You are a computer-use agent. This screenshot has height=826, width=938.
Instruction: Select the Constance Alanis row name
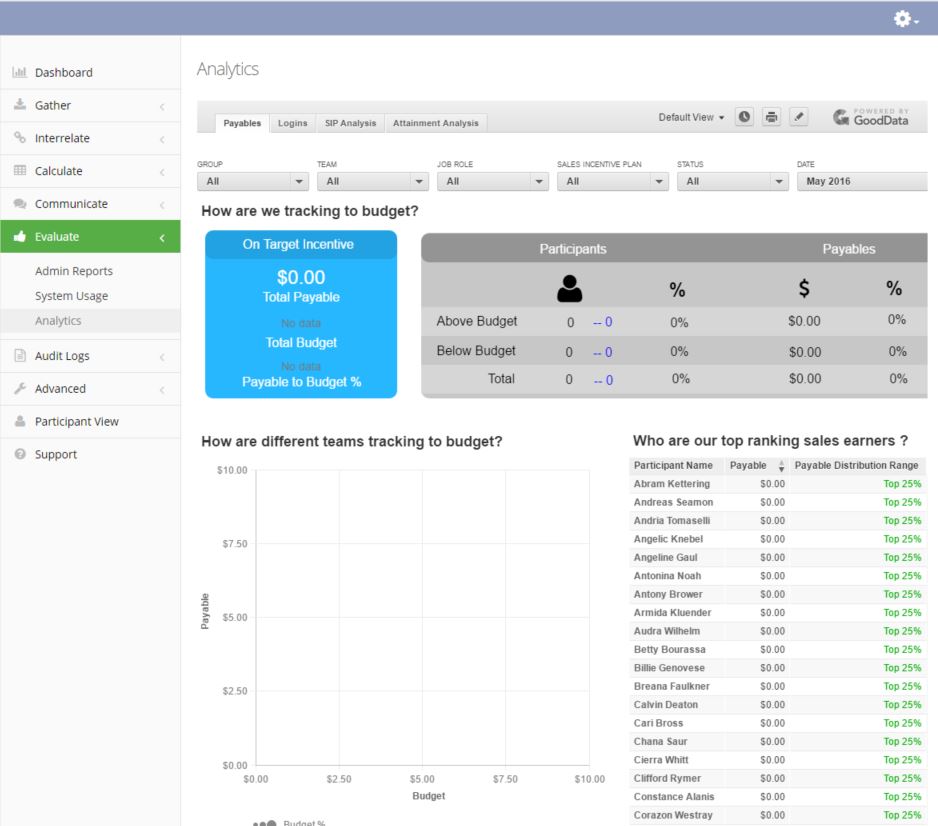[x=674, y=797]
